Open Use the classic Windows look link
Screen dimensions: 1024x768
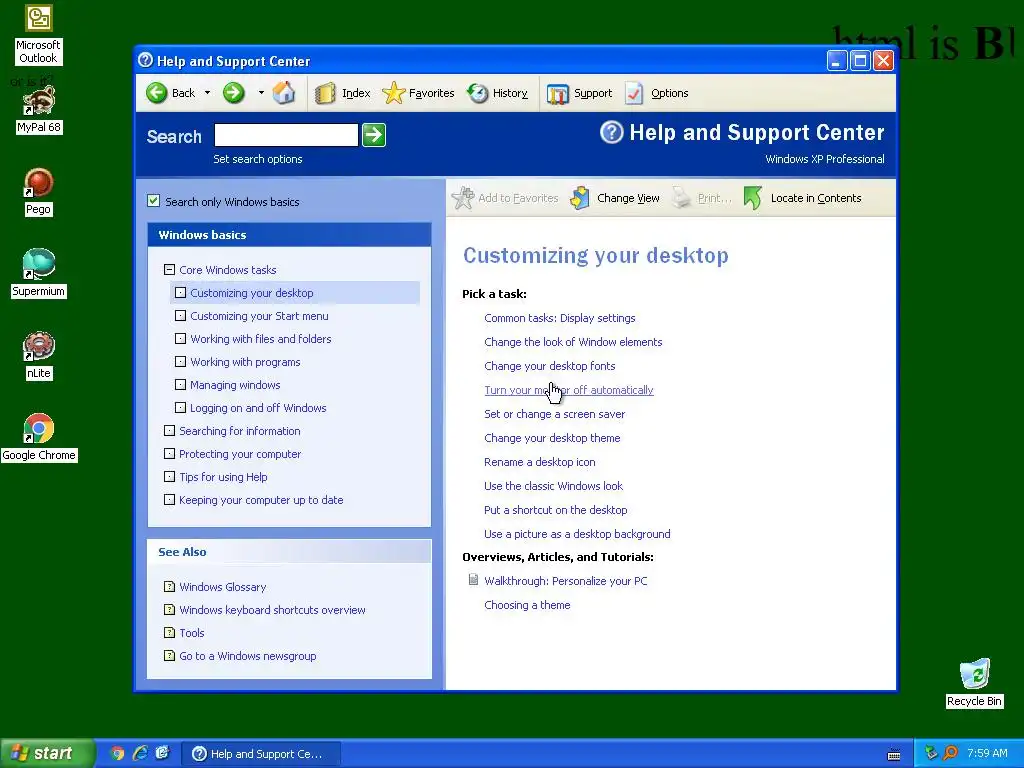pos(553,486)
